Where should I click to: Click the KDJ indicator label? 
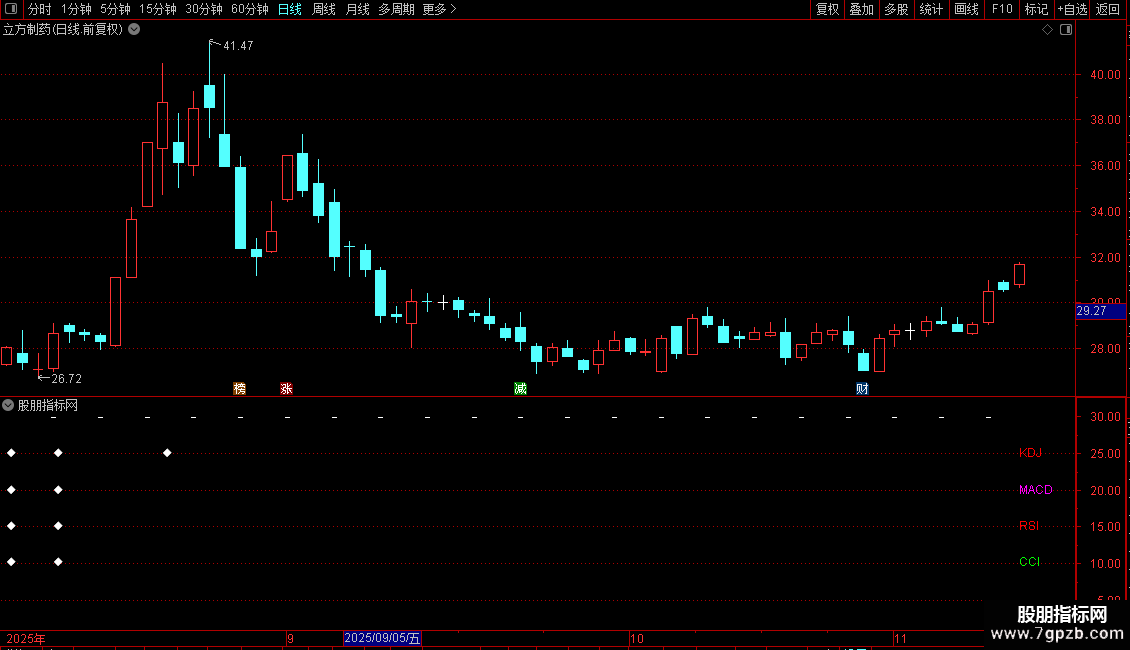point(1030,453)
